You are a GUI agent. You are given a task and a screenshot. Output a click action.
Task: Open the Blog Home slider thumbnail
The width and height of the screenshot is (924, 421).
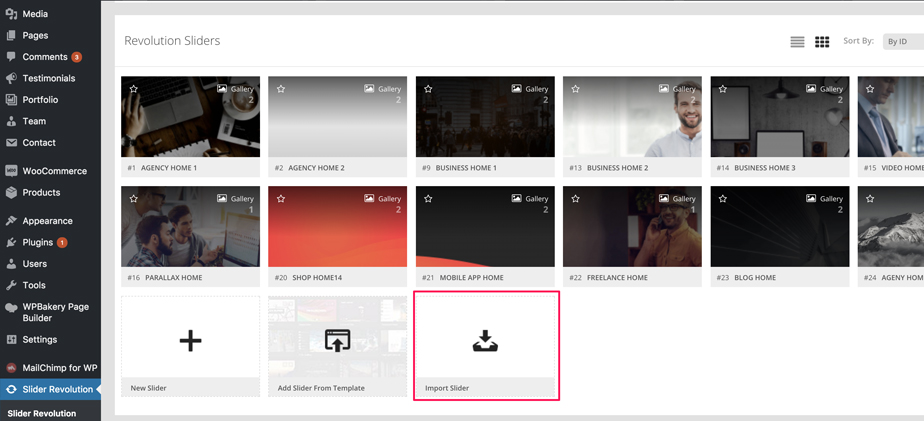[x=780, y=226]
